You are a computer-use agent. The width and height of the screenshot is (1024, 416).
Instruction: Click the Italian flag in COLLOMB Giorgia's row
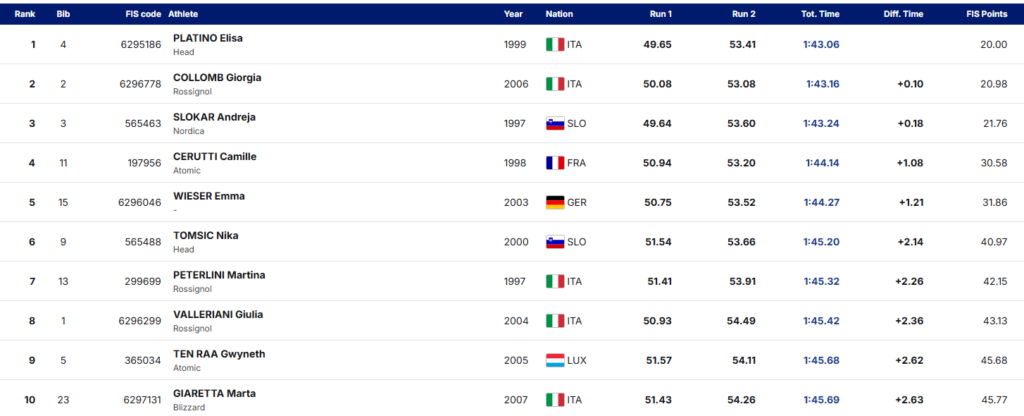(554, 84)
